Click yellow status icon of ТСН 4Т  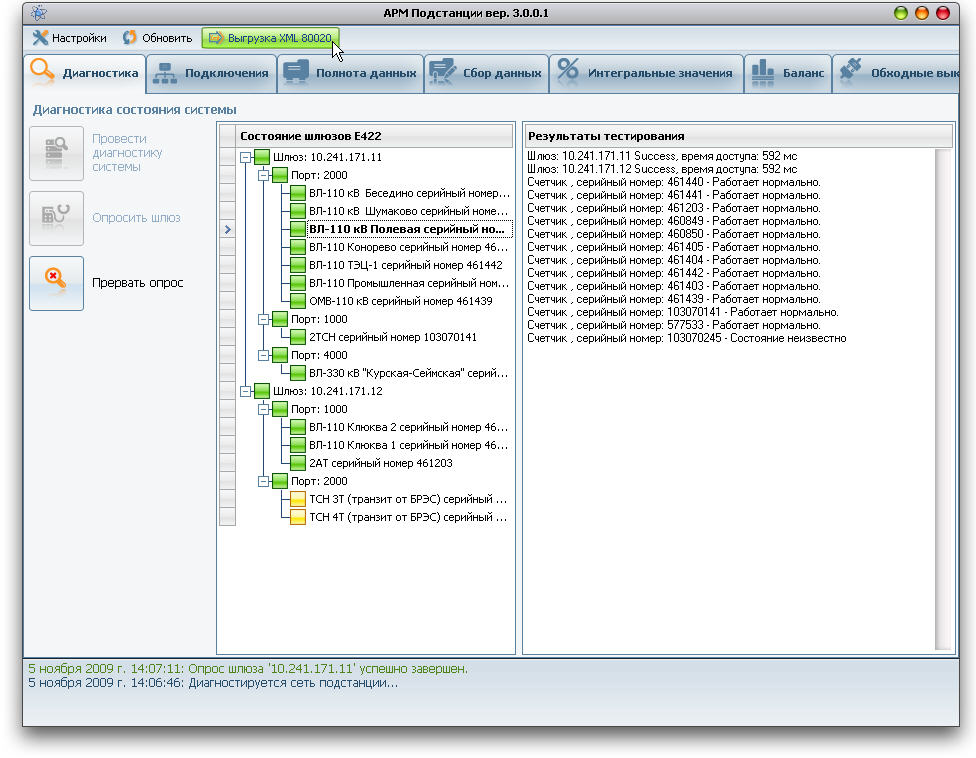(x=298, y=517)
